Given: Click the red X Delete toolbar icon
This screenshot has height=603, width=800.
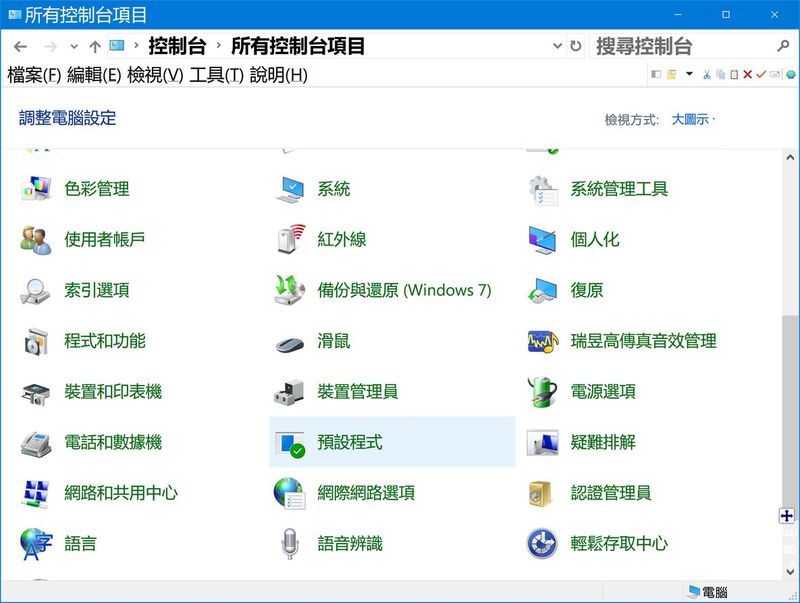Looking at the screenshot, I should (747, 73).
